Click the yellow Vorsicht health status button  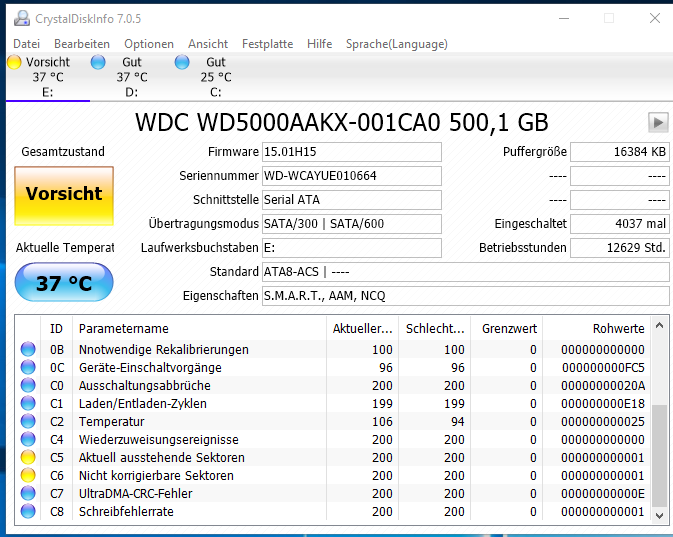click(x=64, y=196)
